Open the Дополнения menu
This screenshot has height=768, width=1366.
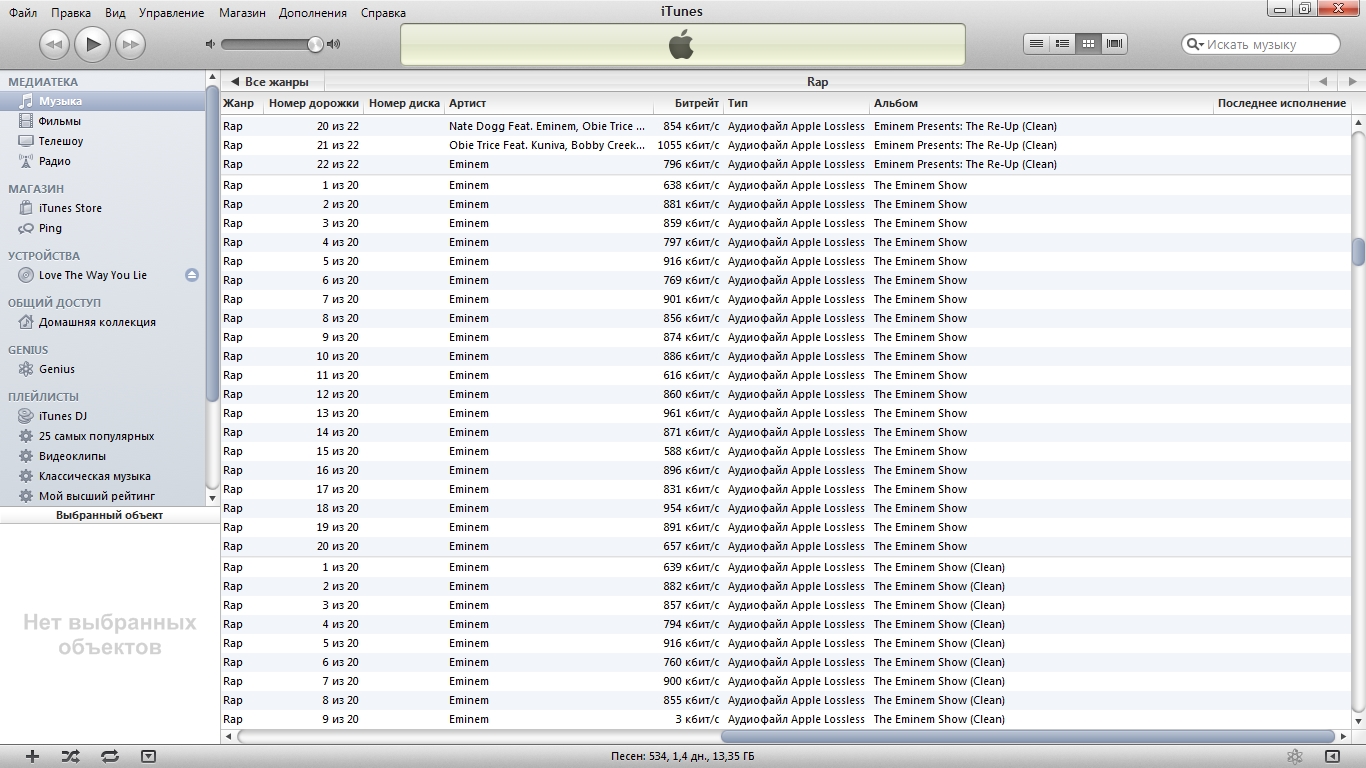tap(313, 13)
